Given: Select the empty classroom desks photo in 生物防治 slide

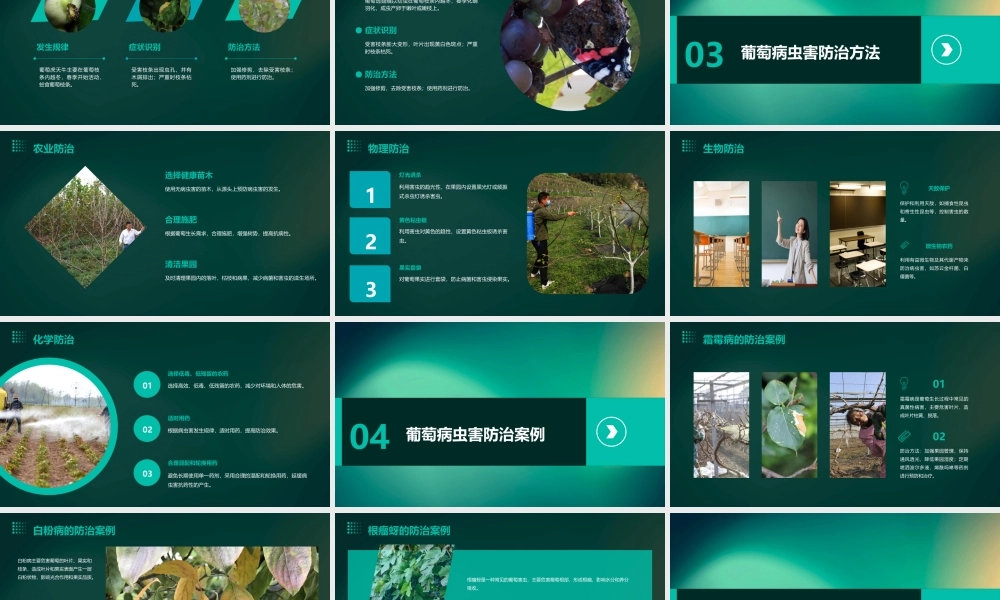Looking at the screenshot, I should coord(721,234).
